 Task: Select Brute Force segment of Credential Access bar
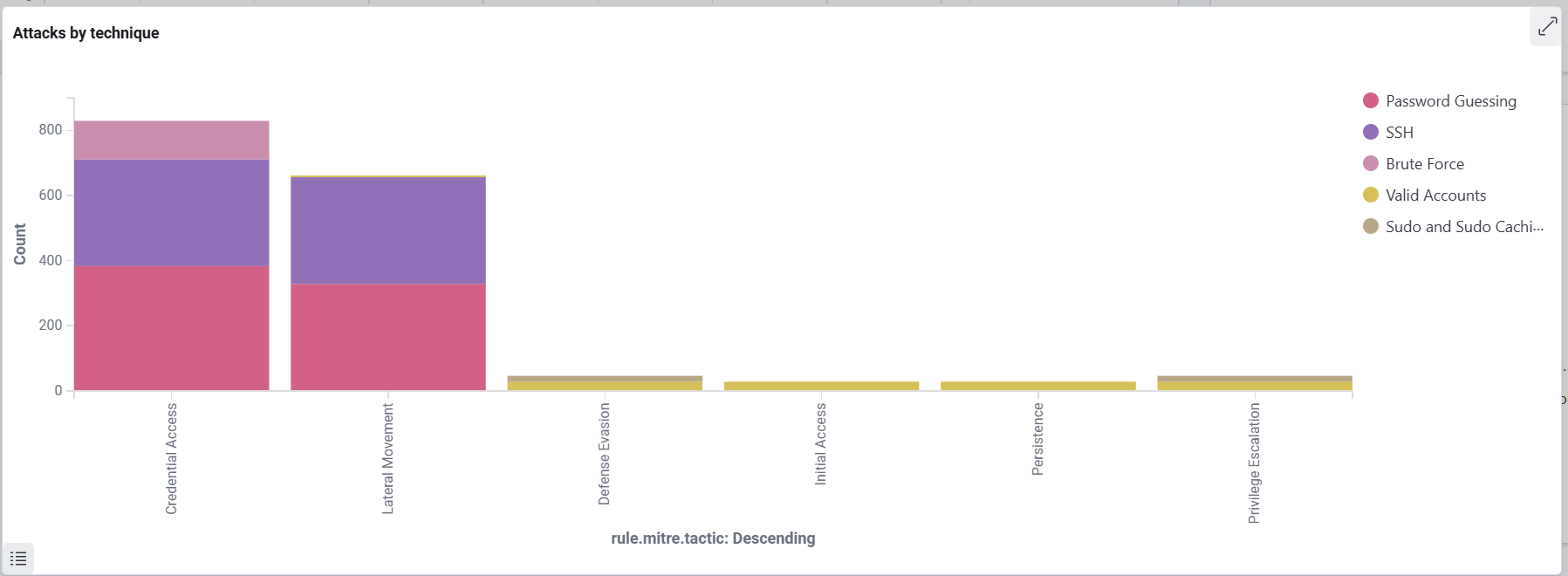point(172,141)
